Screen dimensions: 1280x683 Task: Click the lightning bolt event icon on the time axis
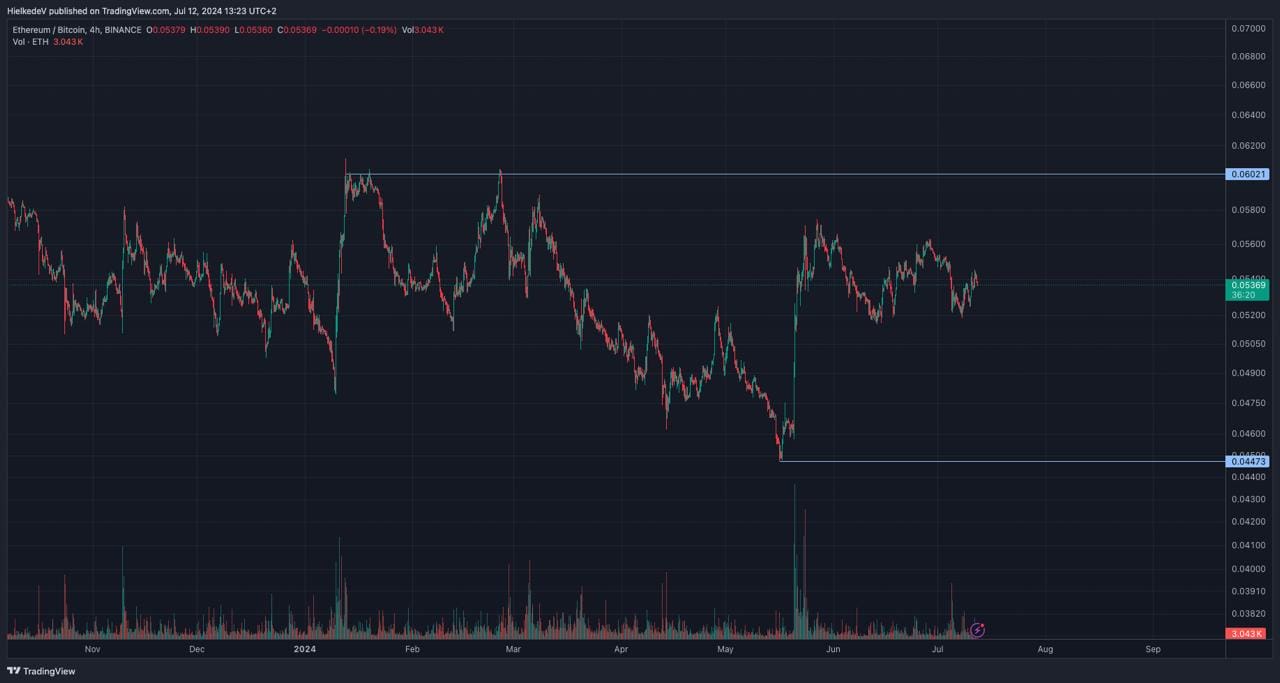[978, 630]
